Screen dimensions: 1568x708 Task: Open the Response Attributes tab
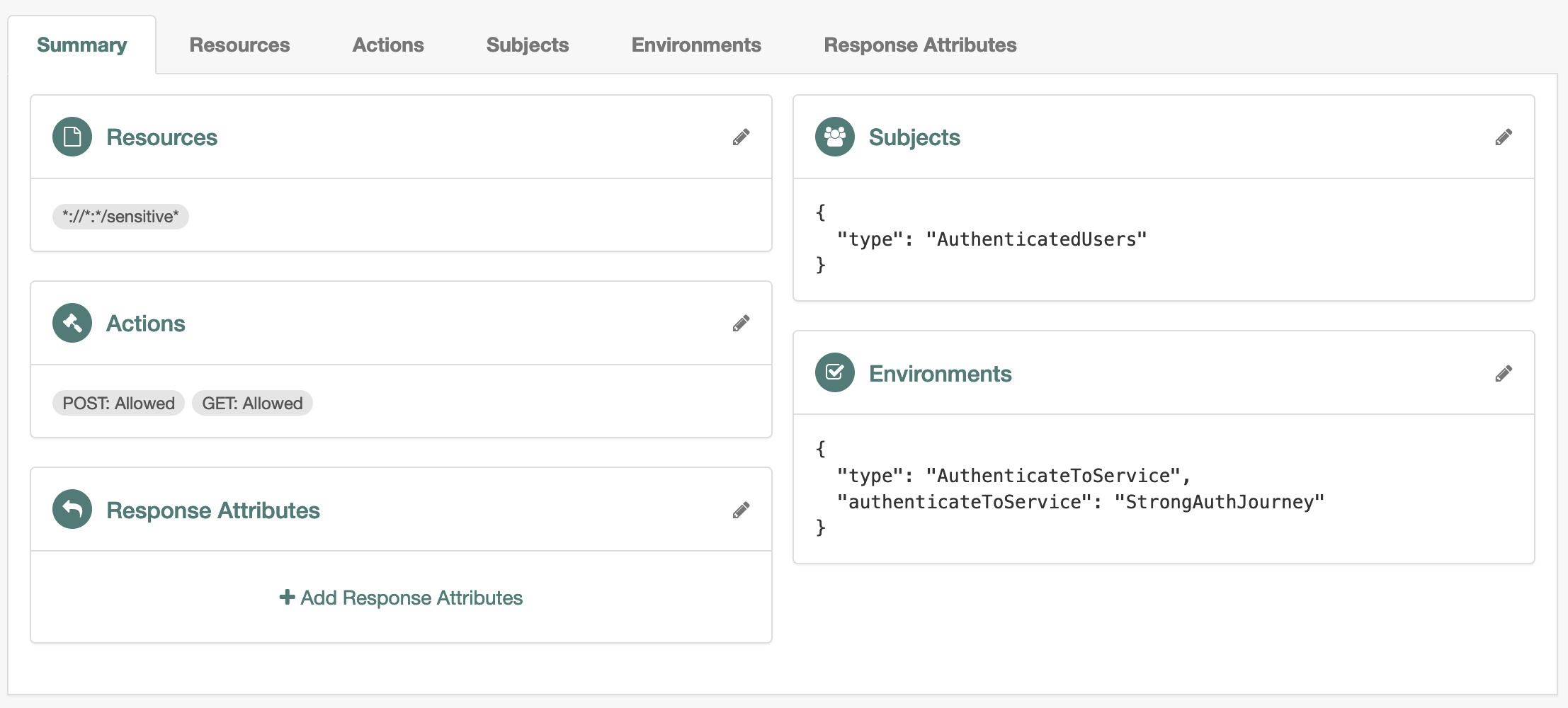[x=920, y=45]
